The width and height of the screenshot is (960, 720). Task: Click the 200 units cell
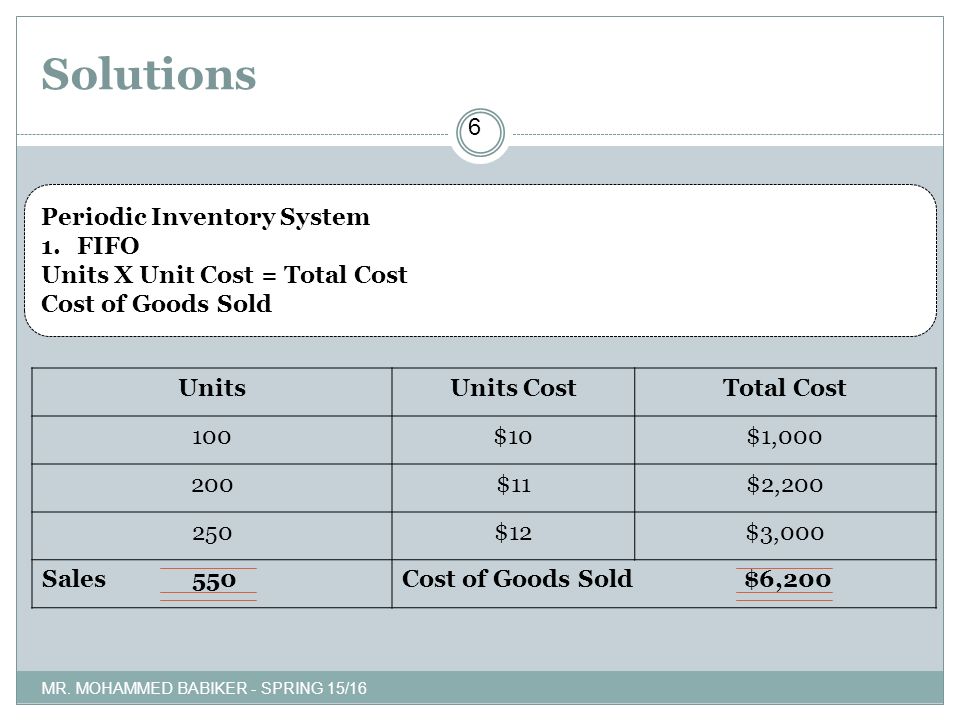pyautogui.click(x=212, y=487)
